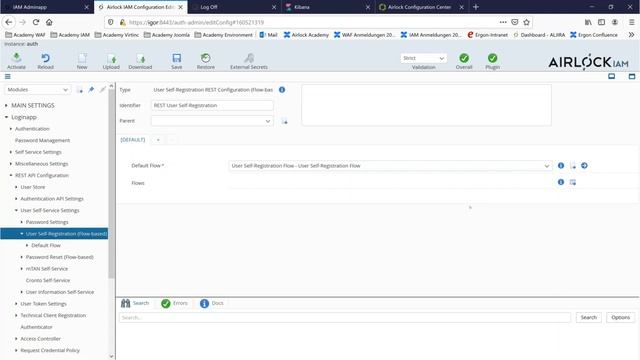Select Password Management in tree
The image size is (640, 360).
(x=42, y=140)
